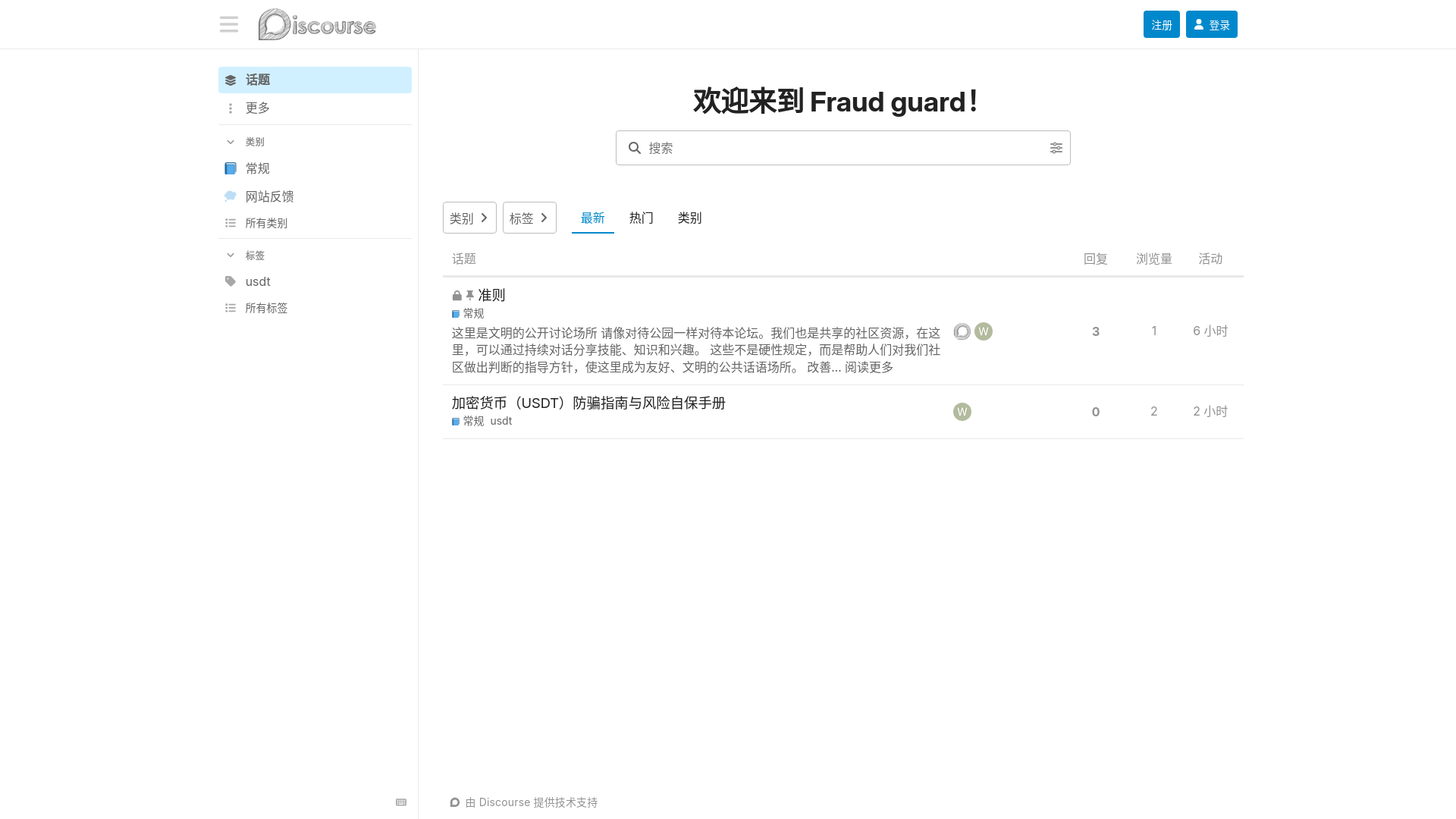Image resolution: width=1456 pixels, height=819 pixels.
Task: Click the usdt tag under USDT topic
Action: coord(501,421)
